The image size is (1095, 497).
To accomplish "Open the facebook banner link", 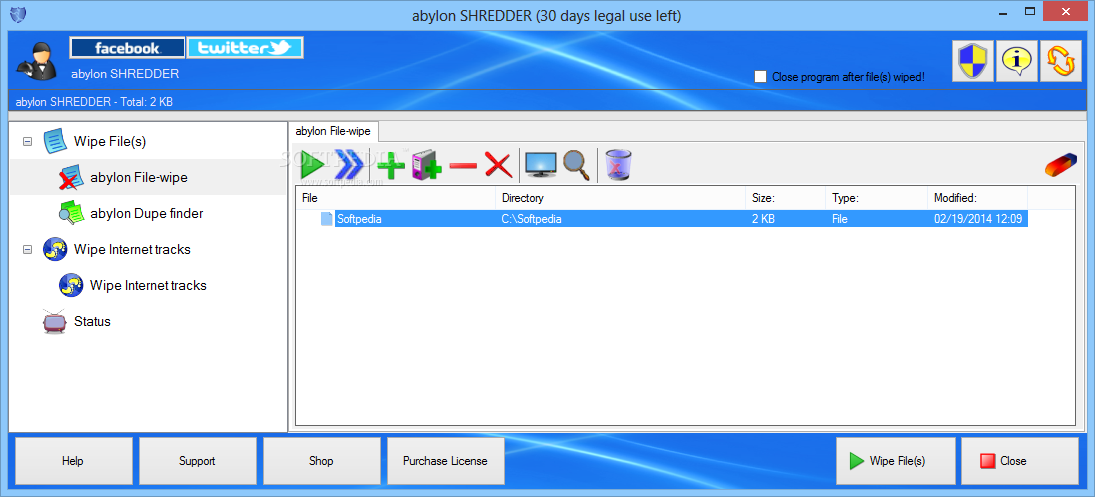I will [x=127, y=47].
